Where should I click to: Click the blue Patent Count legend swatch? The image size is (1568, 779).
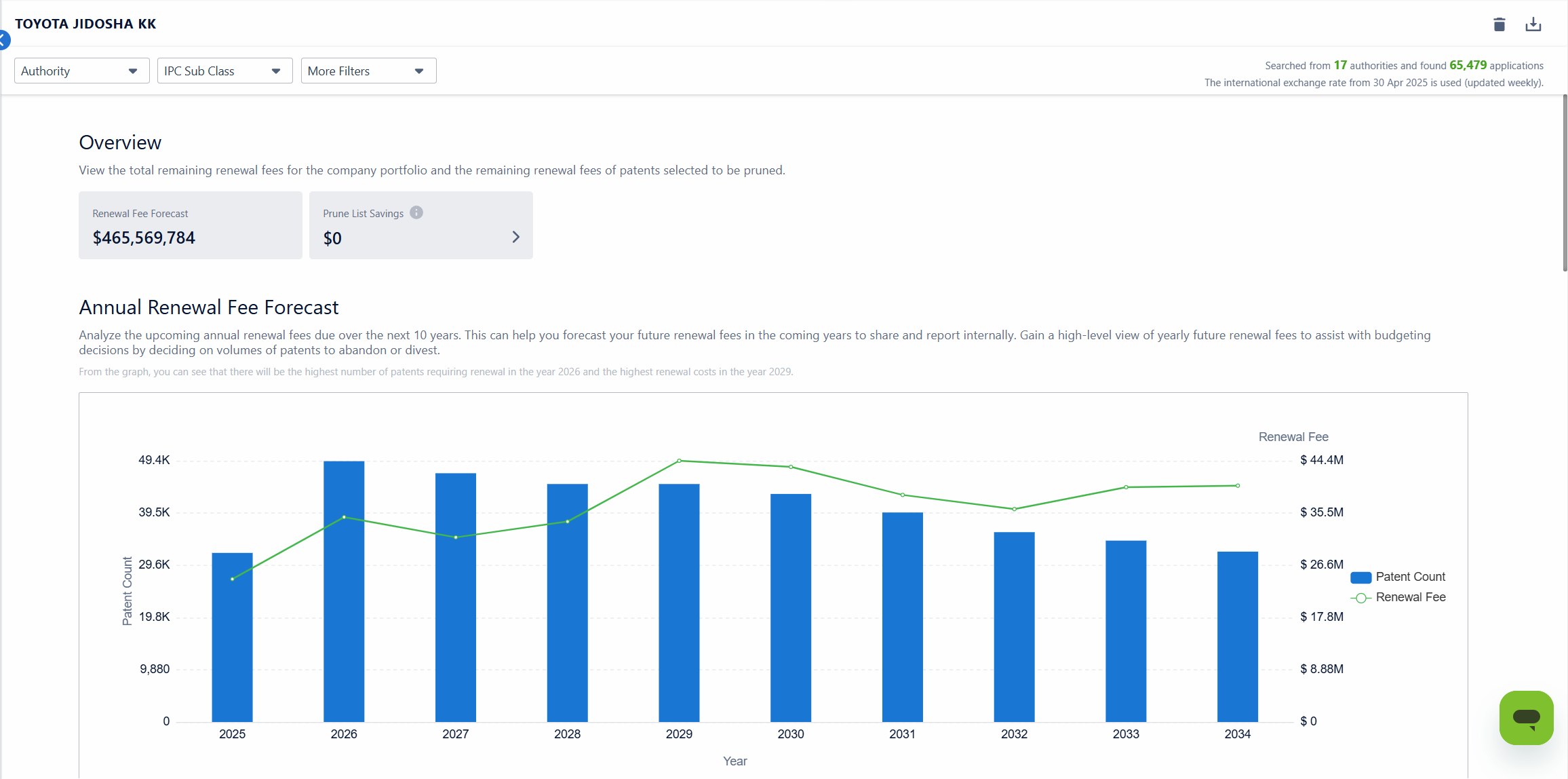point(1360,577)
